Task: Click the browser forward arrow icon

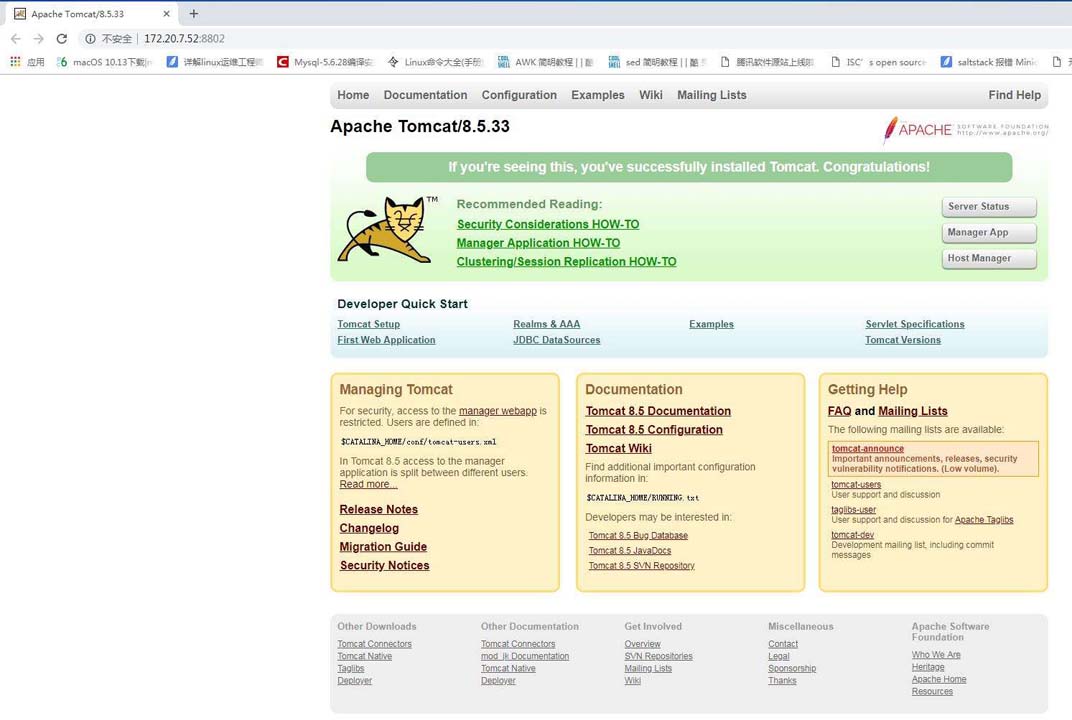Action: (38, 39)
